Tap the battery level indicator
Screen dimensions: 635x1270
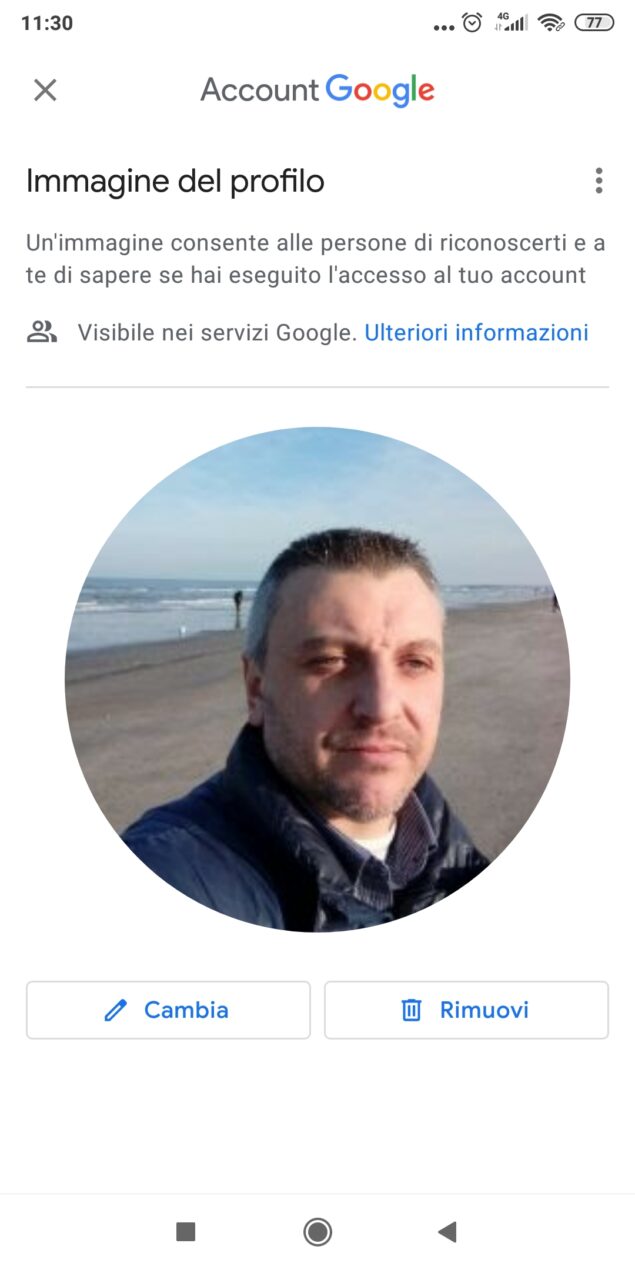pos(594,22)
